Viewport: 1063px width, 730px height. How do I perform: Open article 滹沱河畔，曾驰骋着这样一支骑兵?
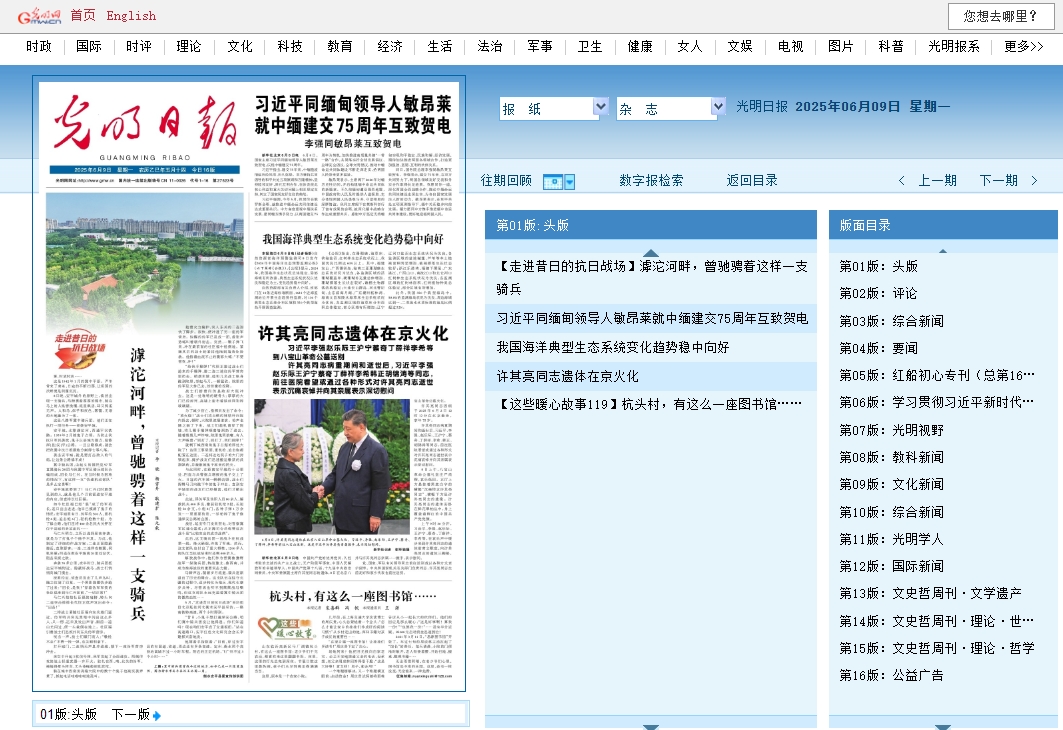tap(651, 277)
